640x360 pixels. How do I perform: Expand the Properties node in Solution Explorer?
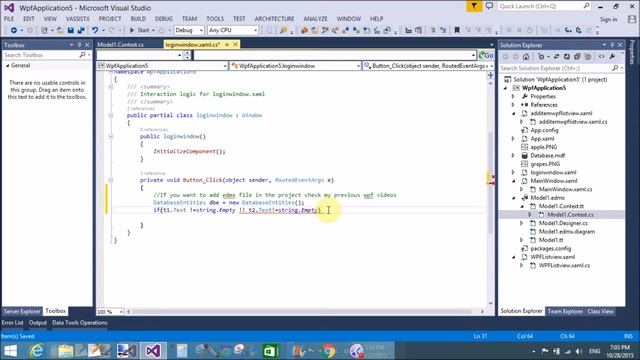coord(513,97)
